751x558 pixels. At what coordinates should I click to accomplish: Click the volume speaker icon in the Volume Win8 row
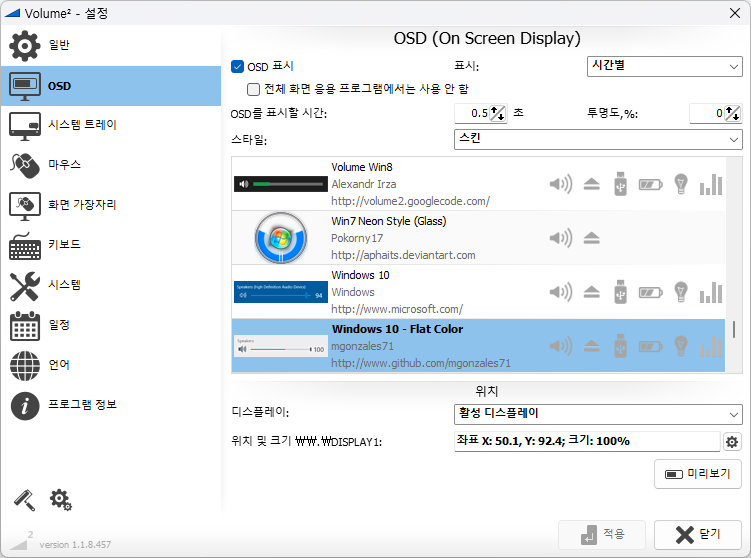[560, 184]
